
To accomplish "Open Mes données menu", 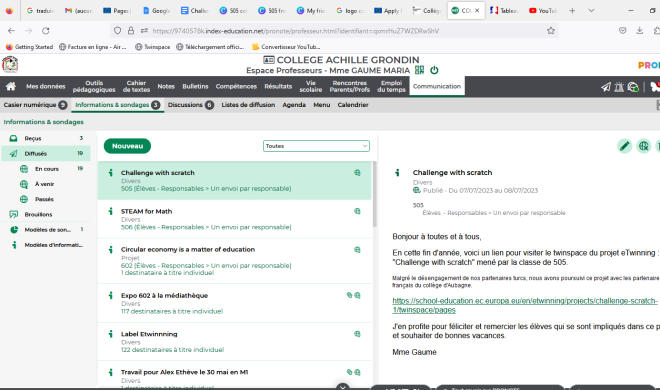I will point(45,86).
